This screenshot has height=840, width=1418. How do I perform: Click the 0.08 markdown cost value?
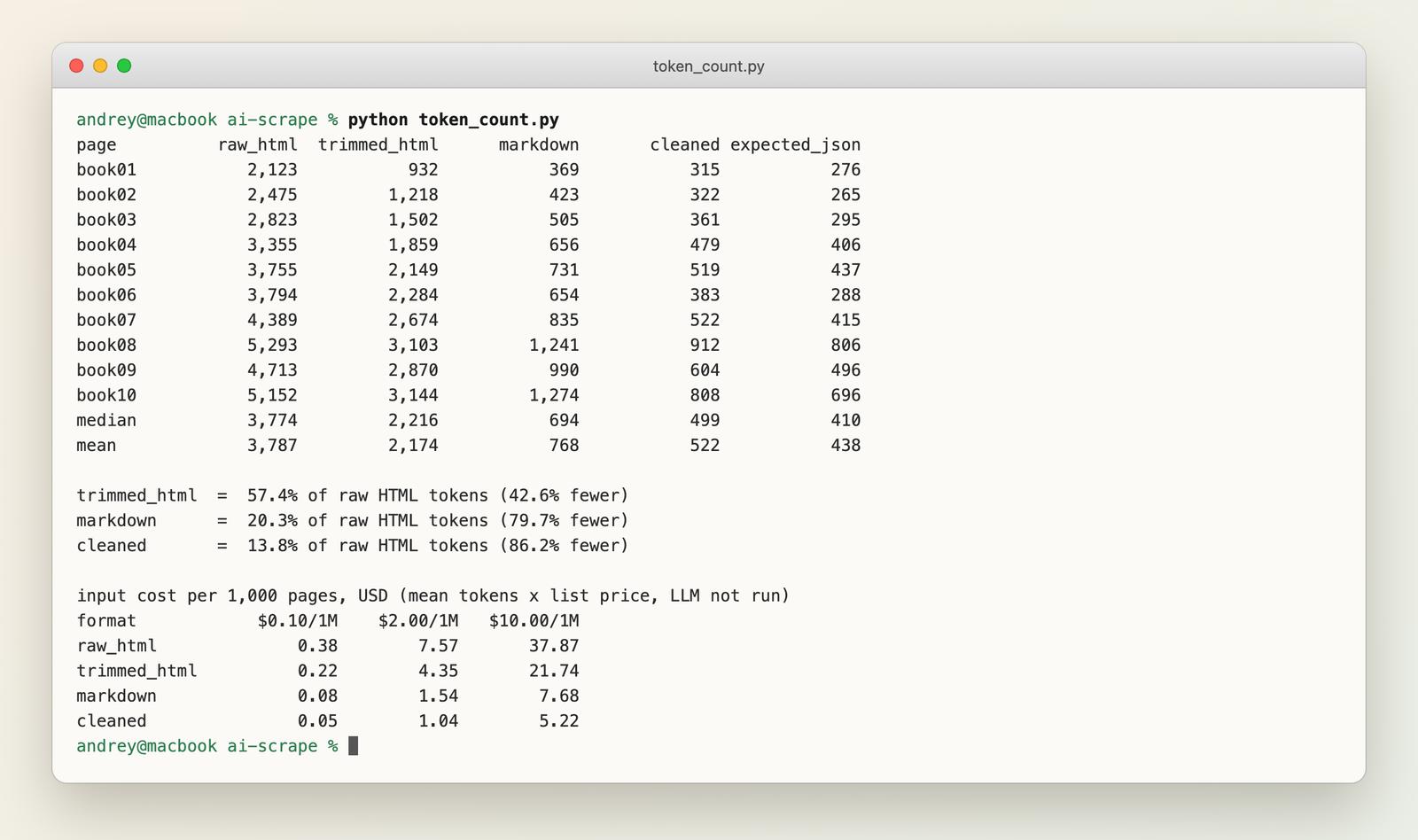pos(318,696)
